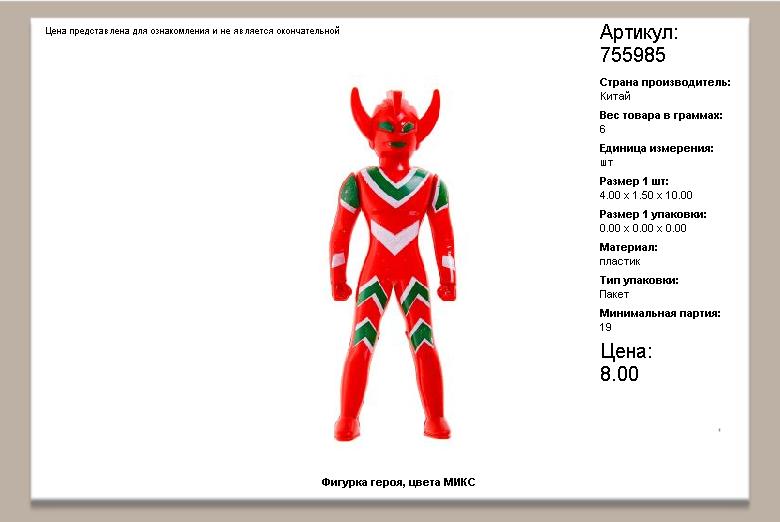
Task: Select the unit value 'шт'
Action: 606,163
